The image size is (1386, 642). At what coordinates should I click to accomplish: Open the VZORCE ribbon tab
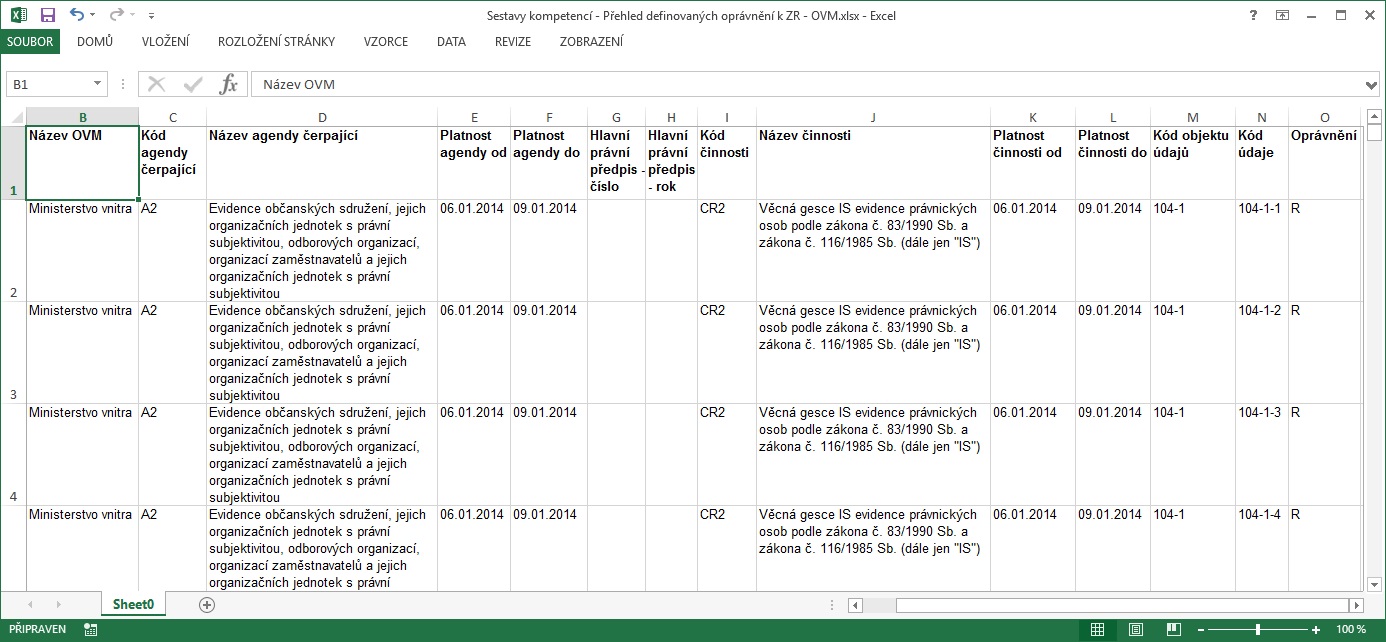[x=385, y=42]
